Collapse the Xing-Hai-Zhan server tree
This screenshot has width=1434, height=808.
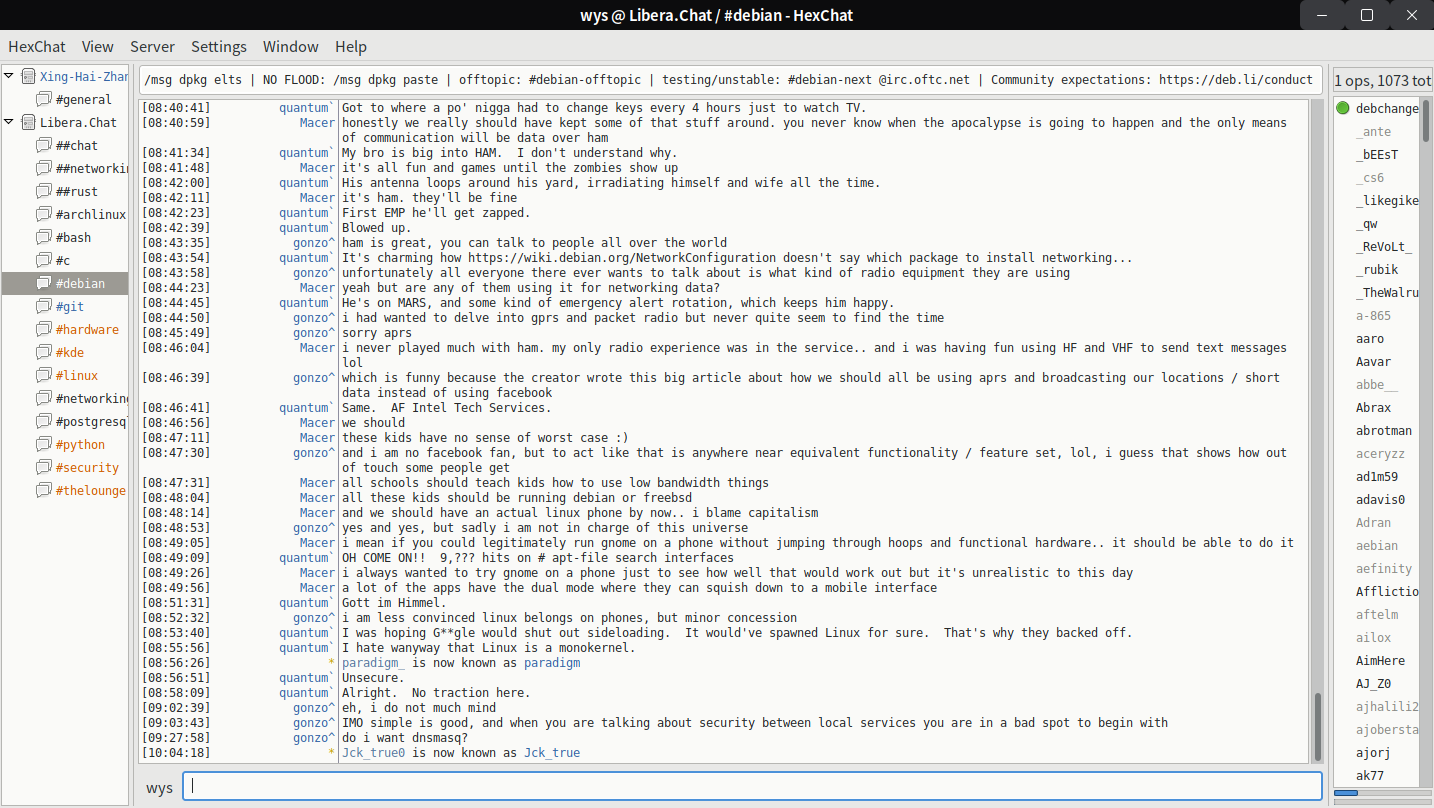(x=9, y=77)
